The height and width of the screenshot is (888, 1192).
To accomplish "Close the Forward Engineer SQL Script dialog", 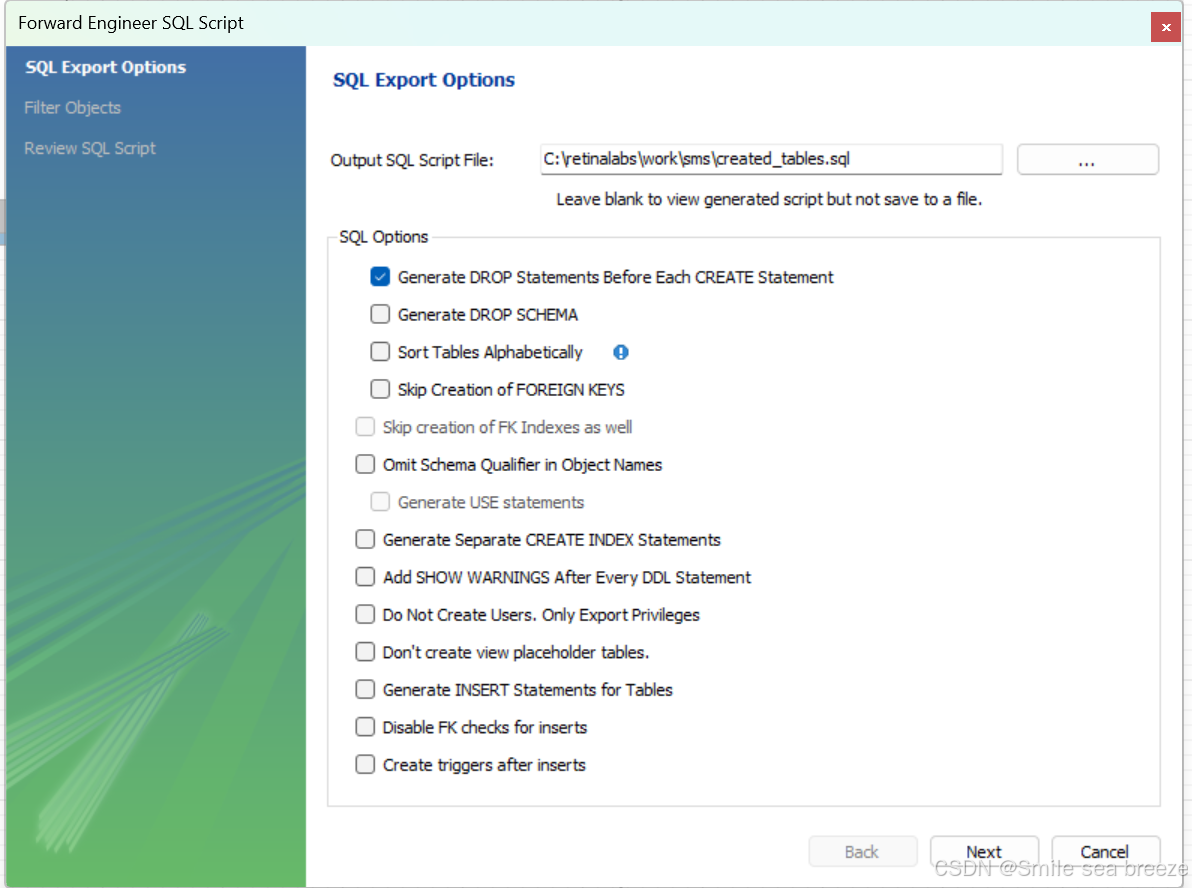I will 1165,27.
